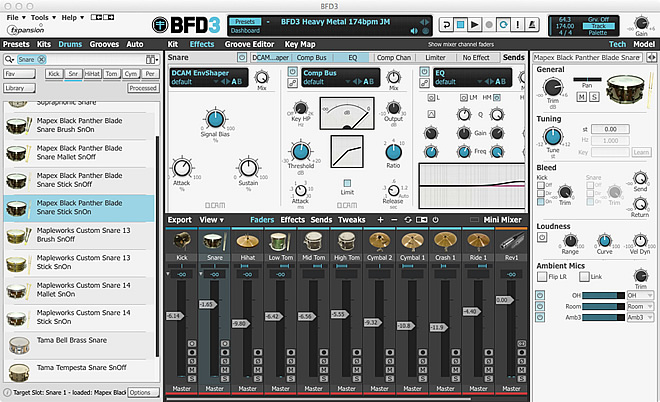Click the panic exclamation mark icon
Screen dimensions: 660x402
pyautogui.click(x=517, y=25)
